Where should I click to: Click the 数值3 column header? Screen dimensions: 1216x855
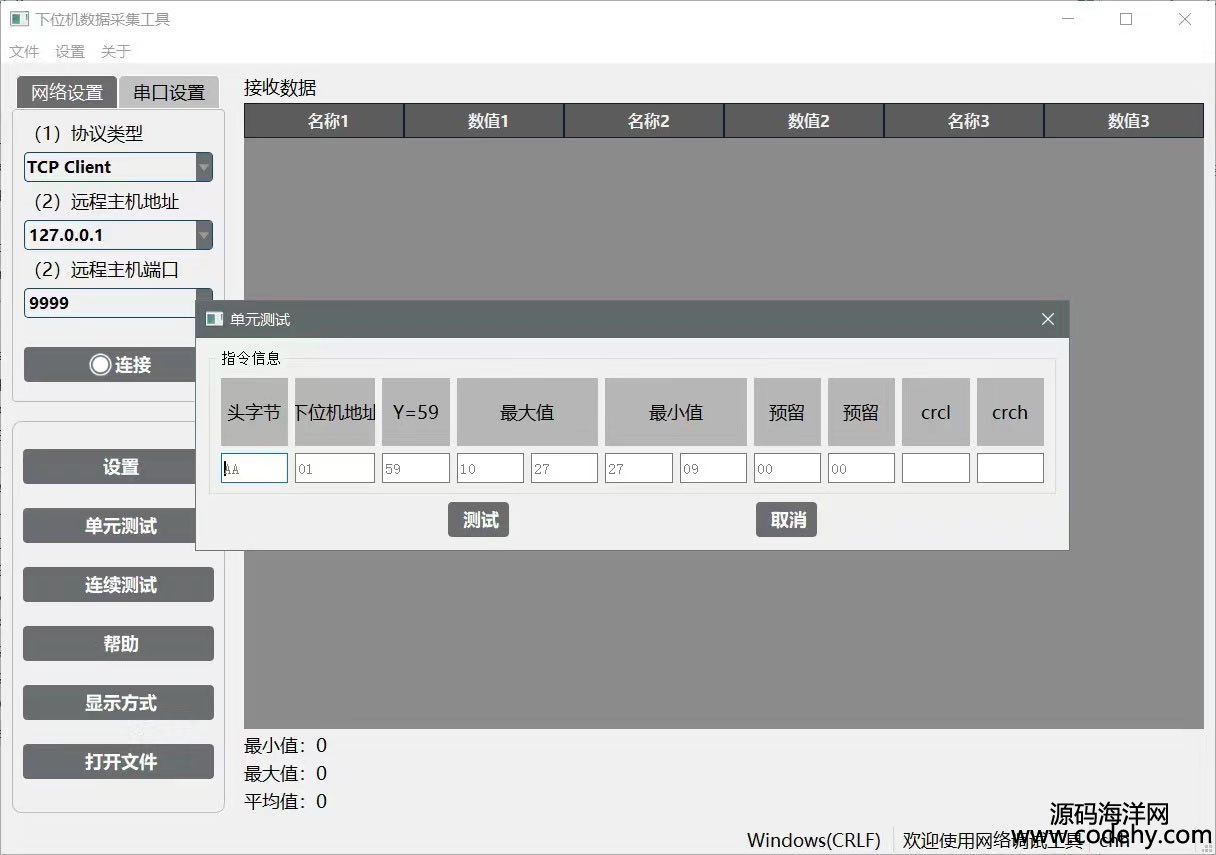pyautogui.click(x=1124, y=121)
